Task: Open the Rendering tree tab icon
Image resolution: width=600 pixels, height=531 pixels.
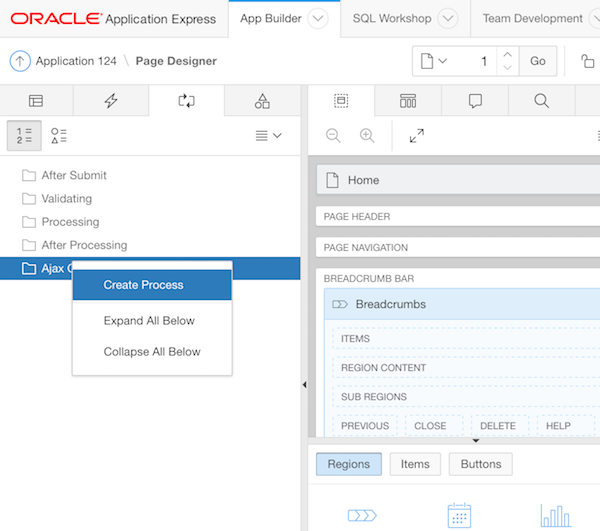Action: tap(36, 101)
